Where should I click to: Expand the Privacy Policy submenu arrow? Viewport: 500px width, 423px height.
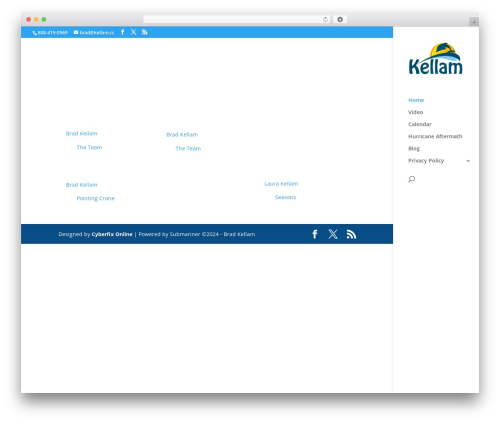pos(468,161)
